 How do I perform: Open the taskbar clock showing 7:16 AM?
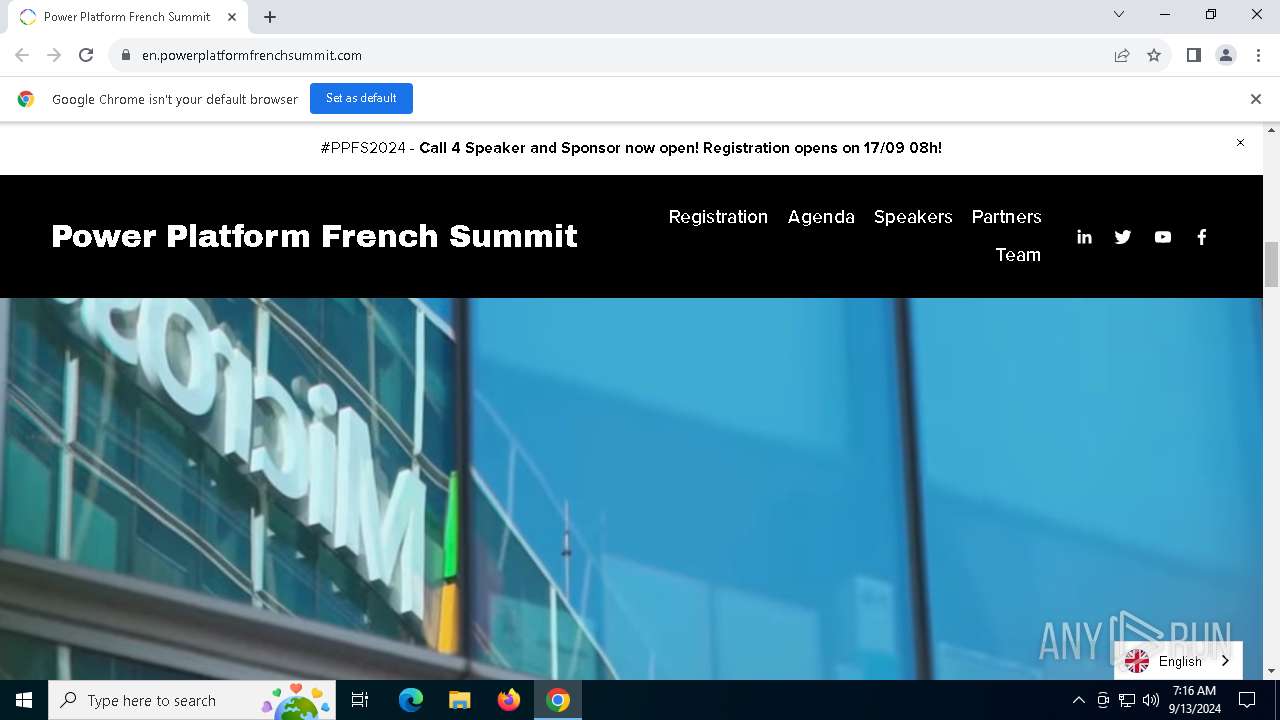coord(1195,700)
